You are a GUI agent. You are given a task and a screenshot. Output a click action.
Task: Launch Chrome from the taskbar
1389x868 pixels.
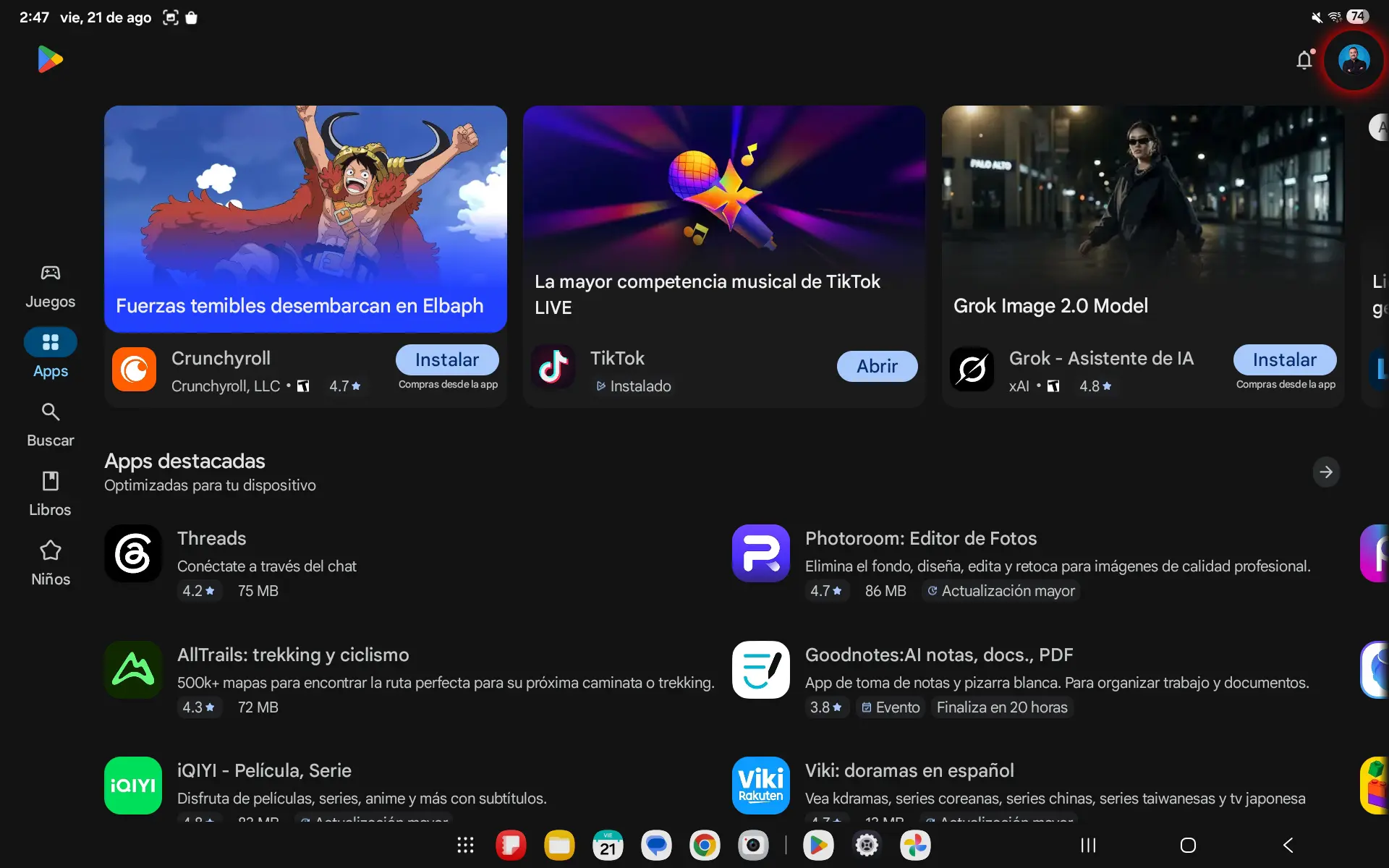coord(705,845)
